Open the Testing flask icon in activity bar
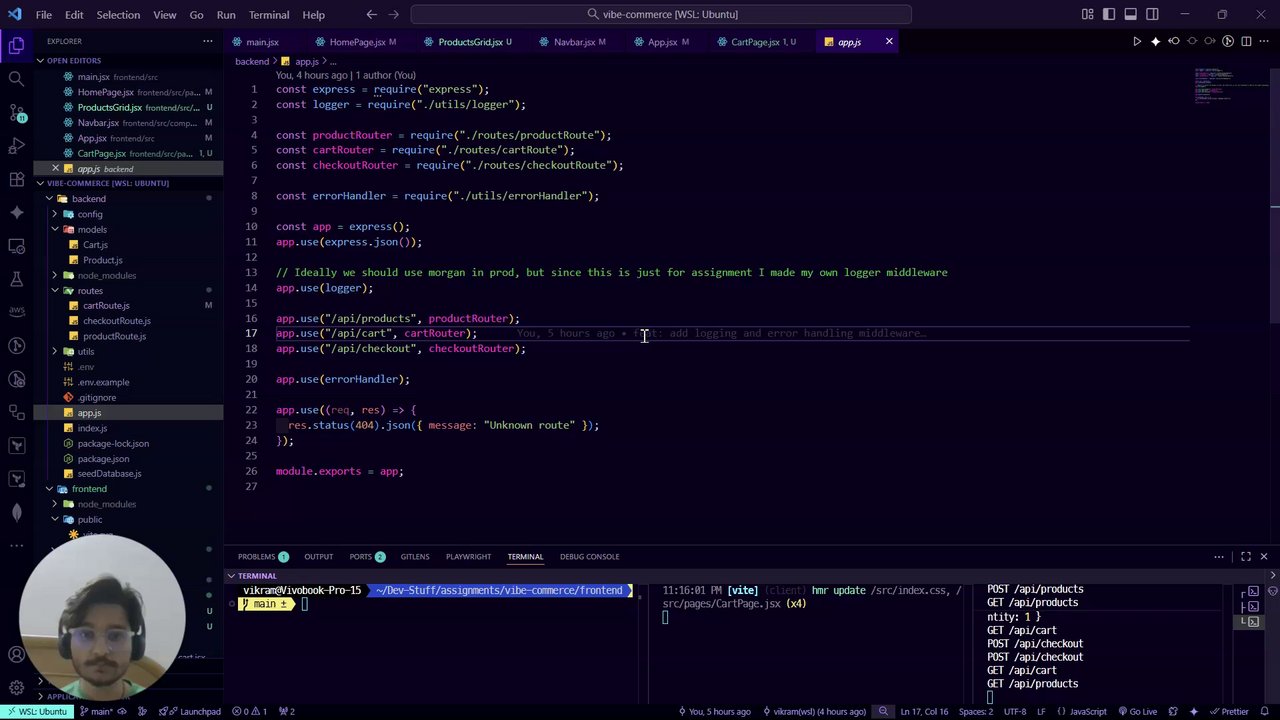 click(x=16, y=279)
